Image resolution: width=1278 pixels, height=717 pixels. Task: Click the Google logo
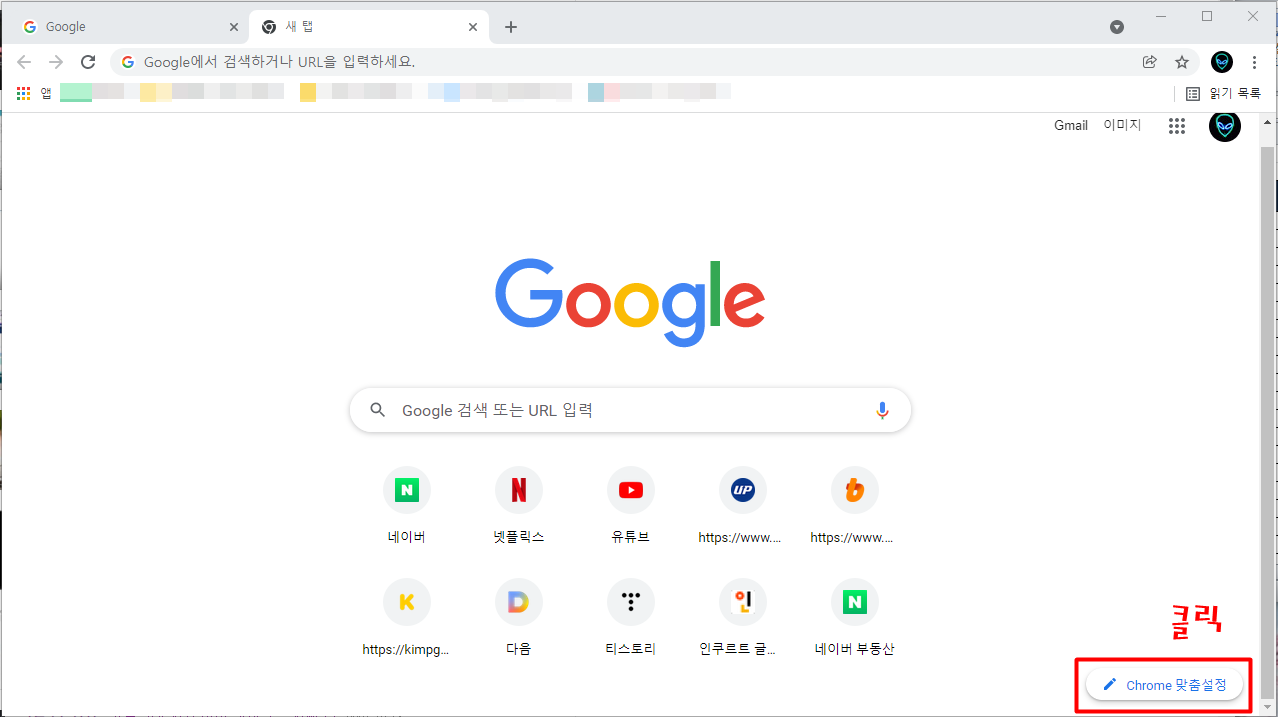click(630, 302)
